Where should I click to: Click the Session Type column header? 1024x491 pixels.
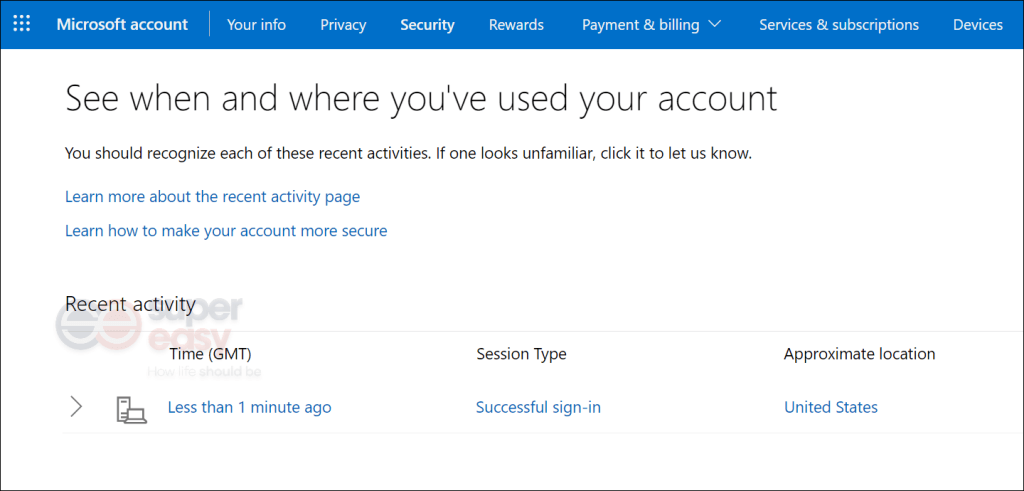pos(521,354)
